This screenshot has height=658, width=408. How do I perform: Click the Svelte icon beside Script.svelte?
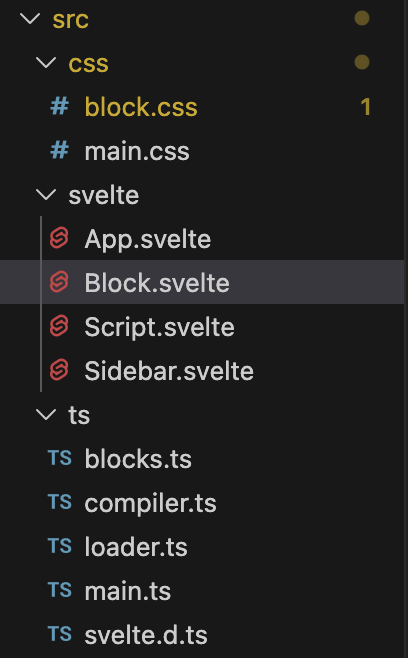click(x=59, y=326)
